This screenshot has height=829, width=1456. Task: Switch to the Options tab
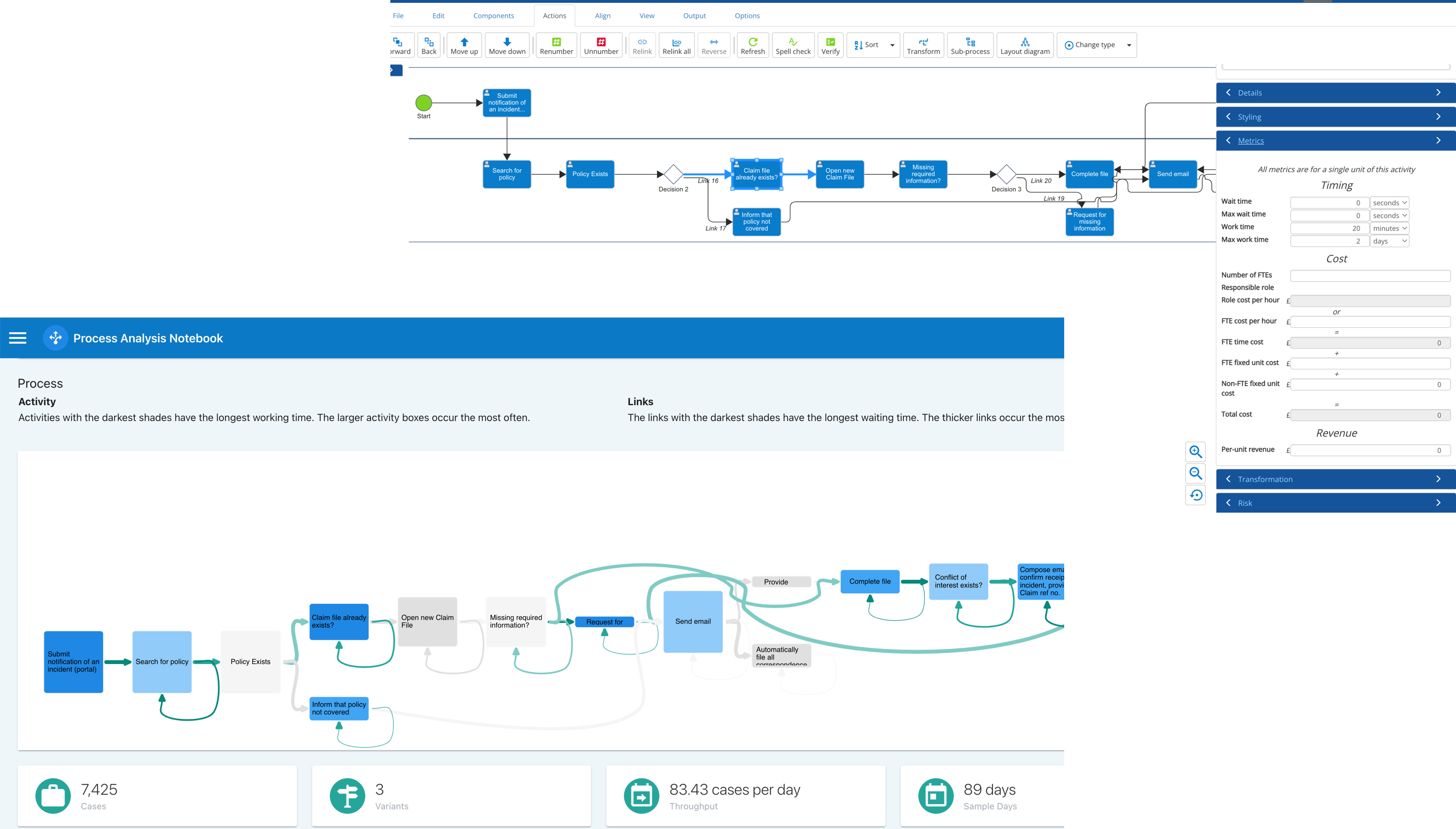[x=747, y=15]
